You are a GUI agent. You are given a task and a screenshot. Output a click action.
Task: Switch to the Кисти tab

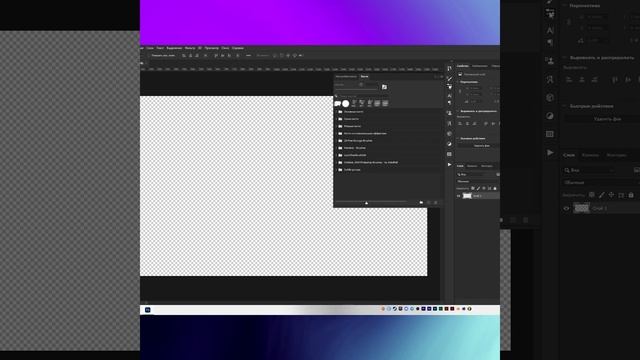tap(364, 76)
